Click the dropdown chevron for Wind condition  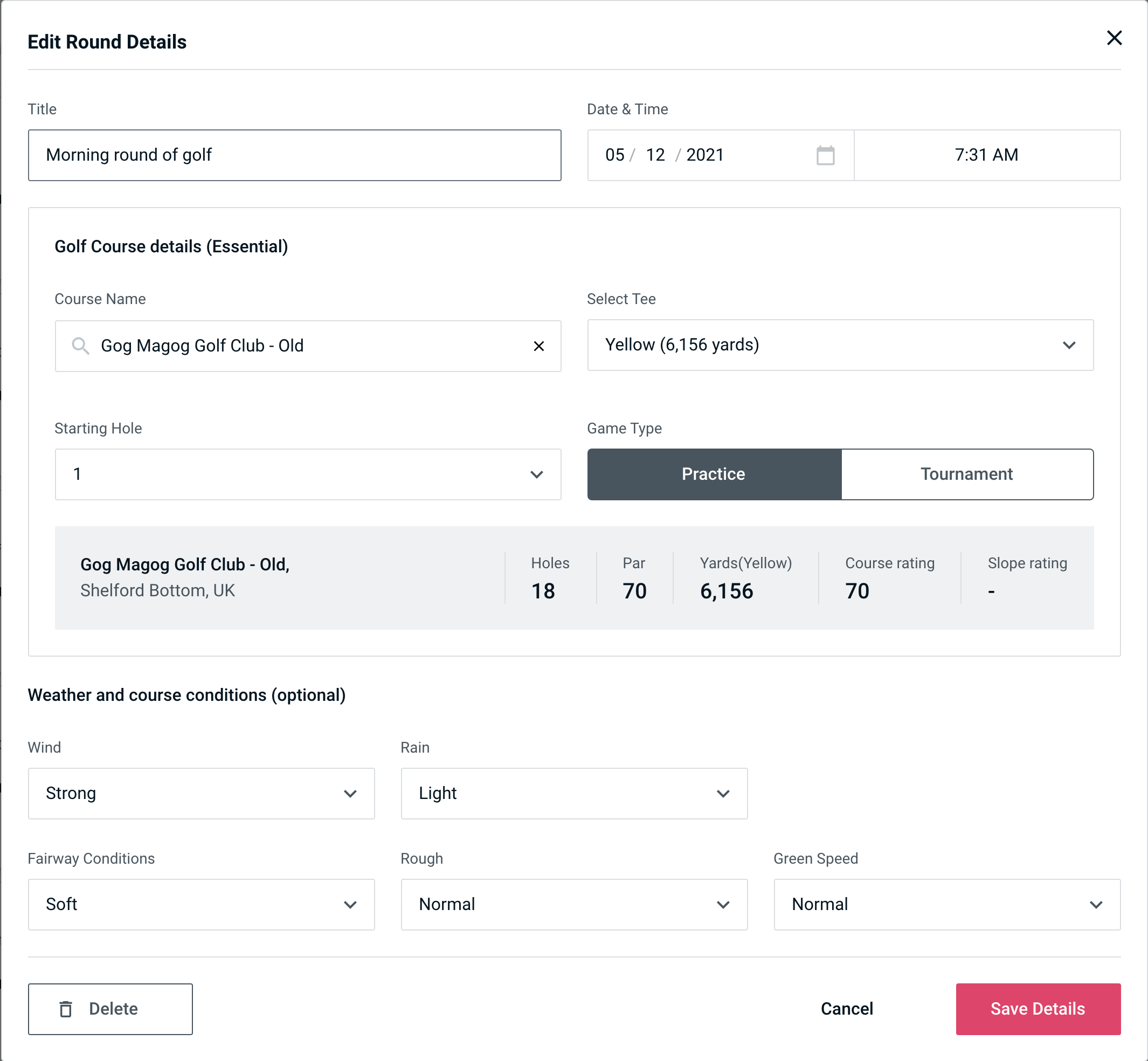pos(351,793)
